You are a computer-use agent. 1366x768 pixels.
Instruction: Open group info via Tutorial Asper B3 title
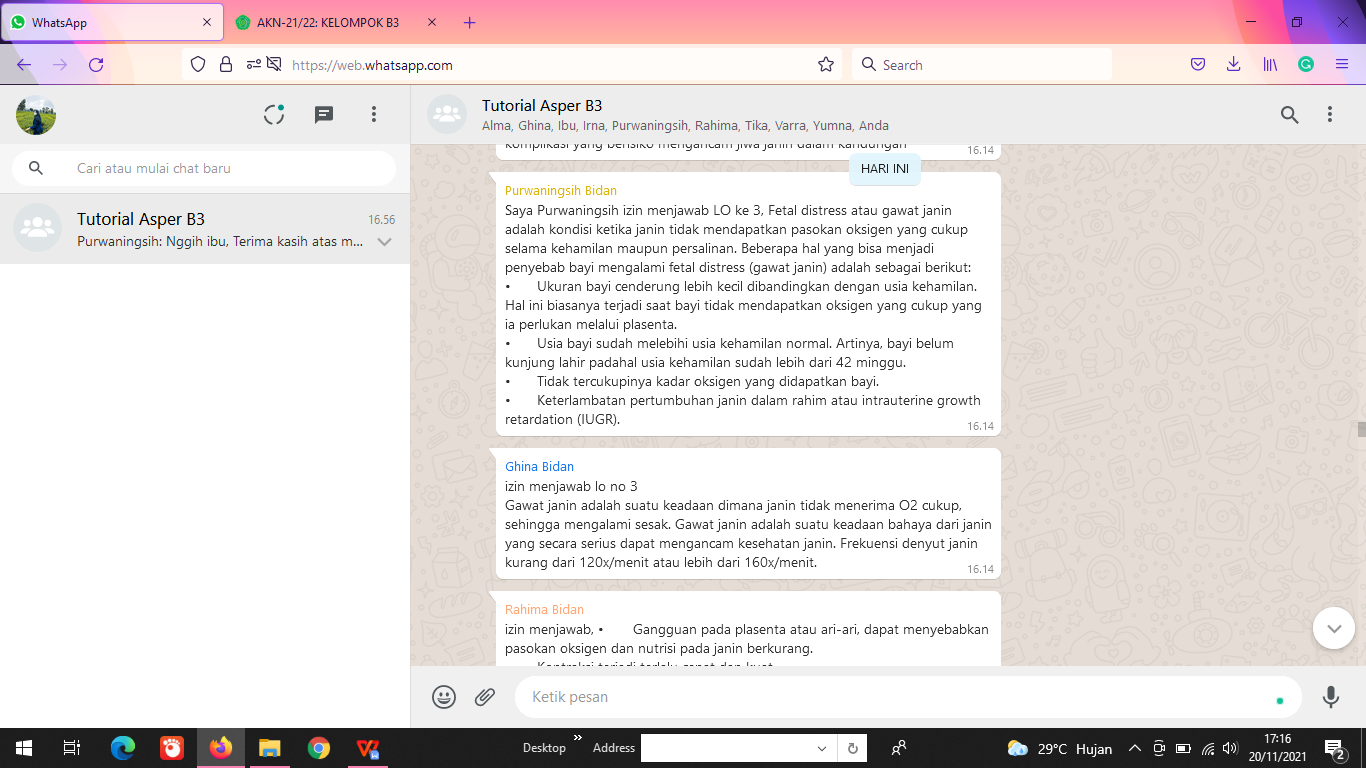[542, 106]
